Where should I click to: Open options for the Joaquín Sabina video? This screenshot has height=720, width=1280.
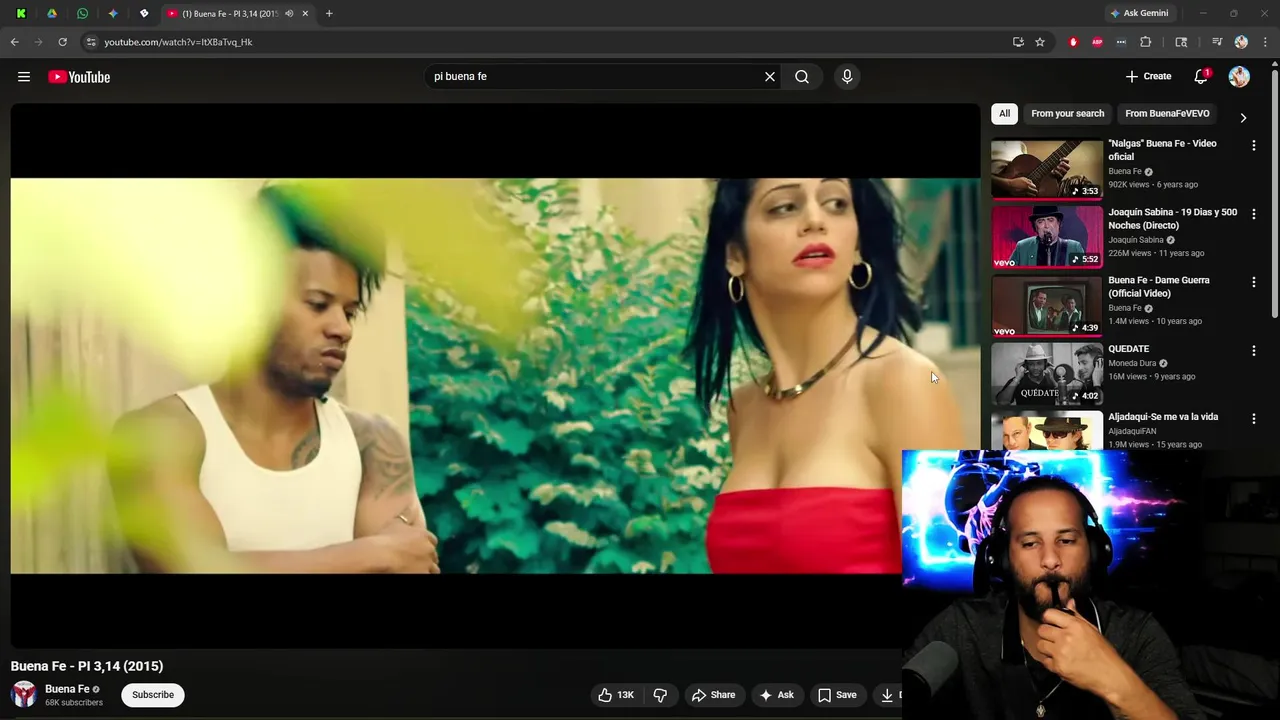[1253, 214]
